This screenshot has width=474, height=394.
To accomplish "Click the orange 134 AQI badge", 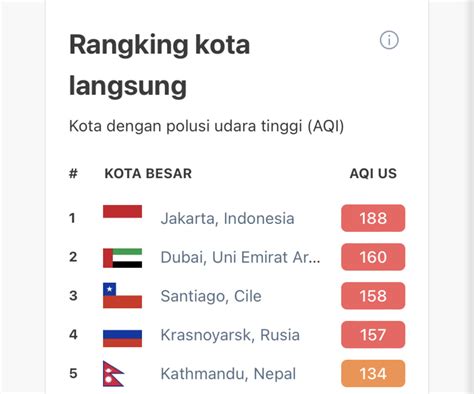I will click(373, 373).
